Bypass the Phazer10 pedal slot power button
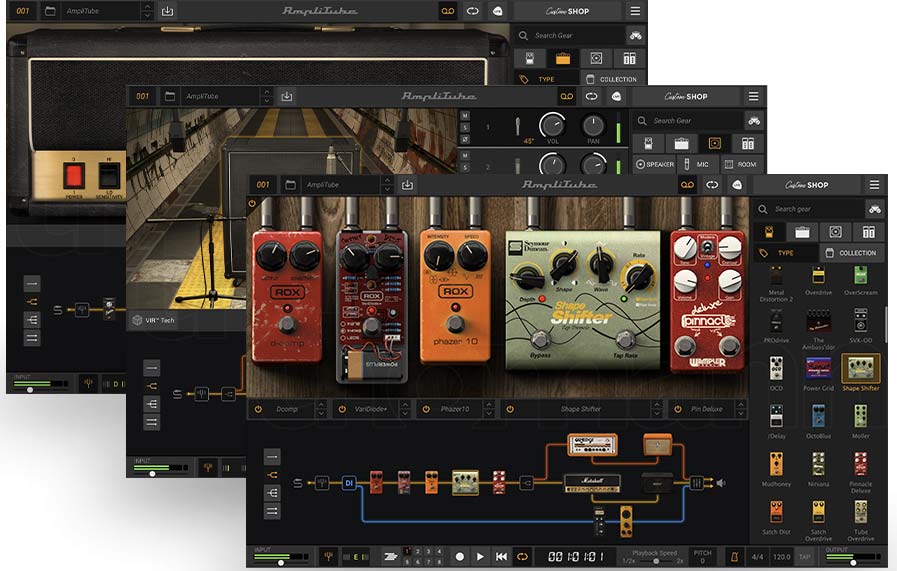 [x=426, y=409]
